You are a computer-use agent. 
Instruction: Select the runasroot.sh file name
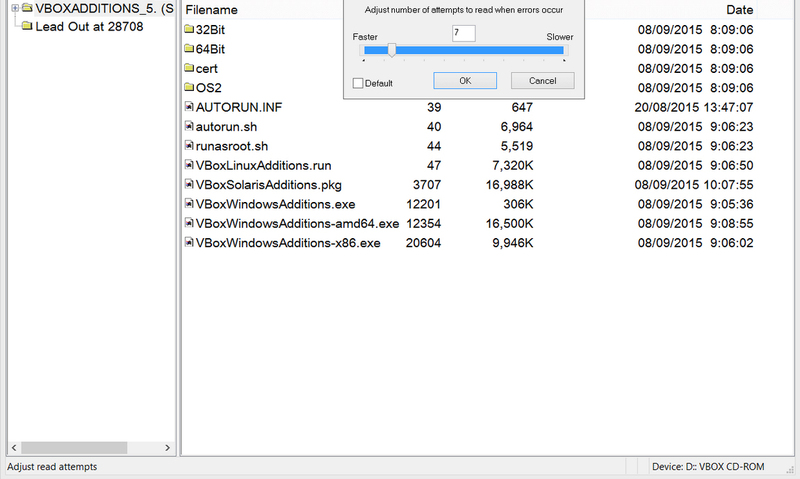[x=232, y=146]
